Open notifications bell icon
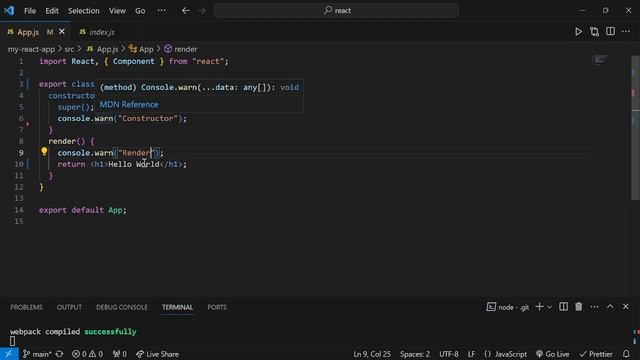Viewport: 640px width, 360px height. (x=626, y=354)
